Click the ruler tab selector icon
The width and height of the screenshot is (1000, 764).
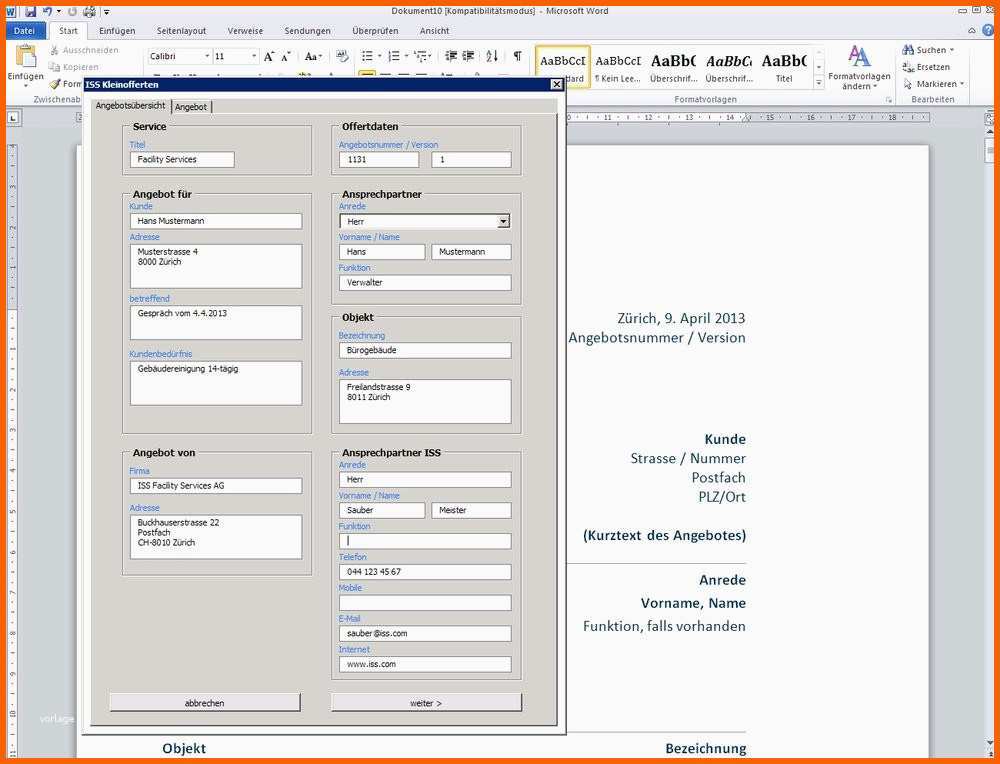click(x=13, y=117)
